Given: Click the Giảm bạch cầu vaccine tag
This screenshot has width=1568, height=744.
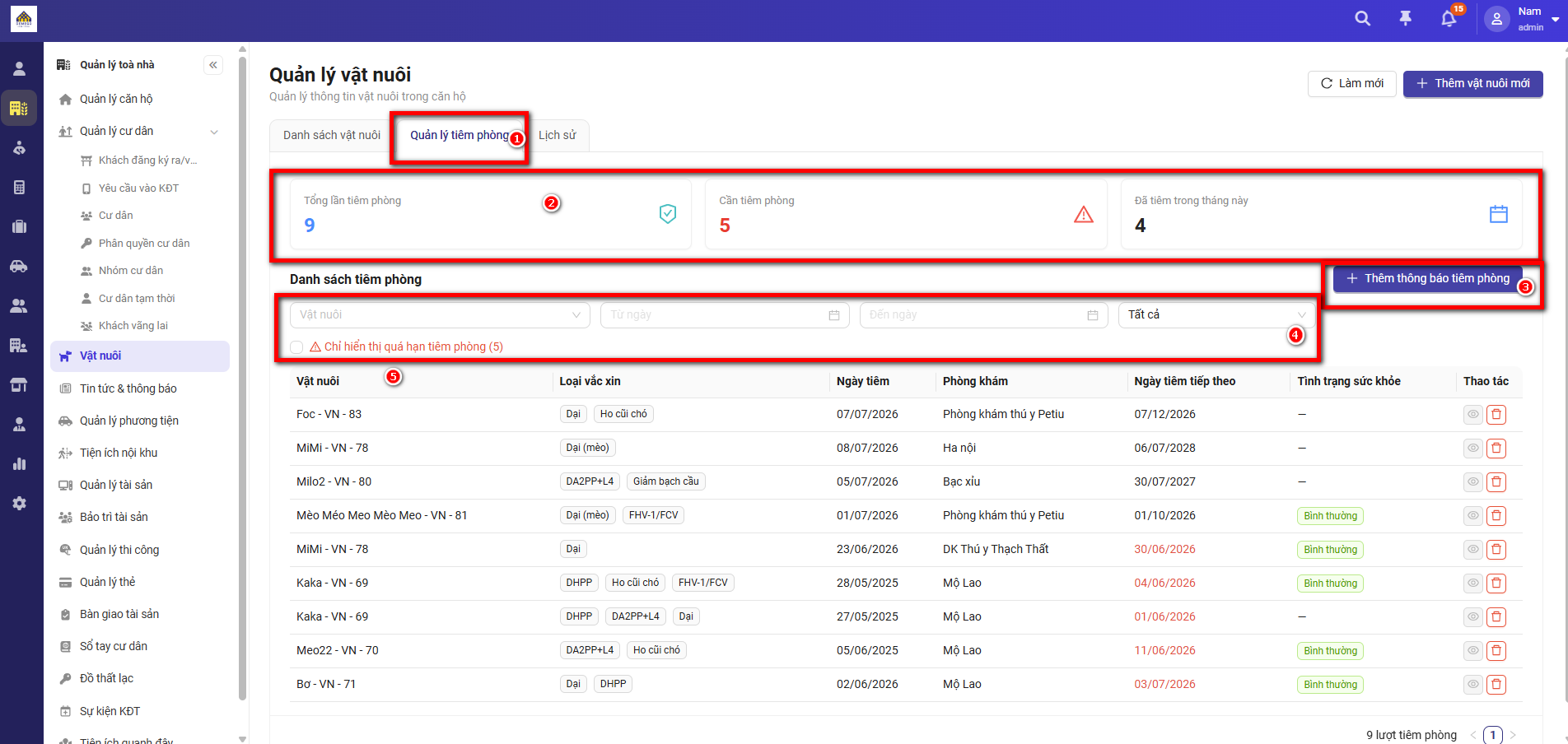Looking at the screenshot, I should pos(665,482).
